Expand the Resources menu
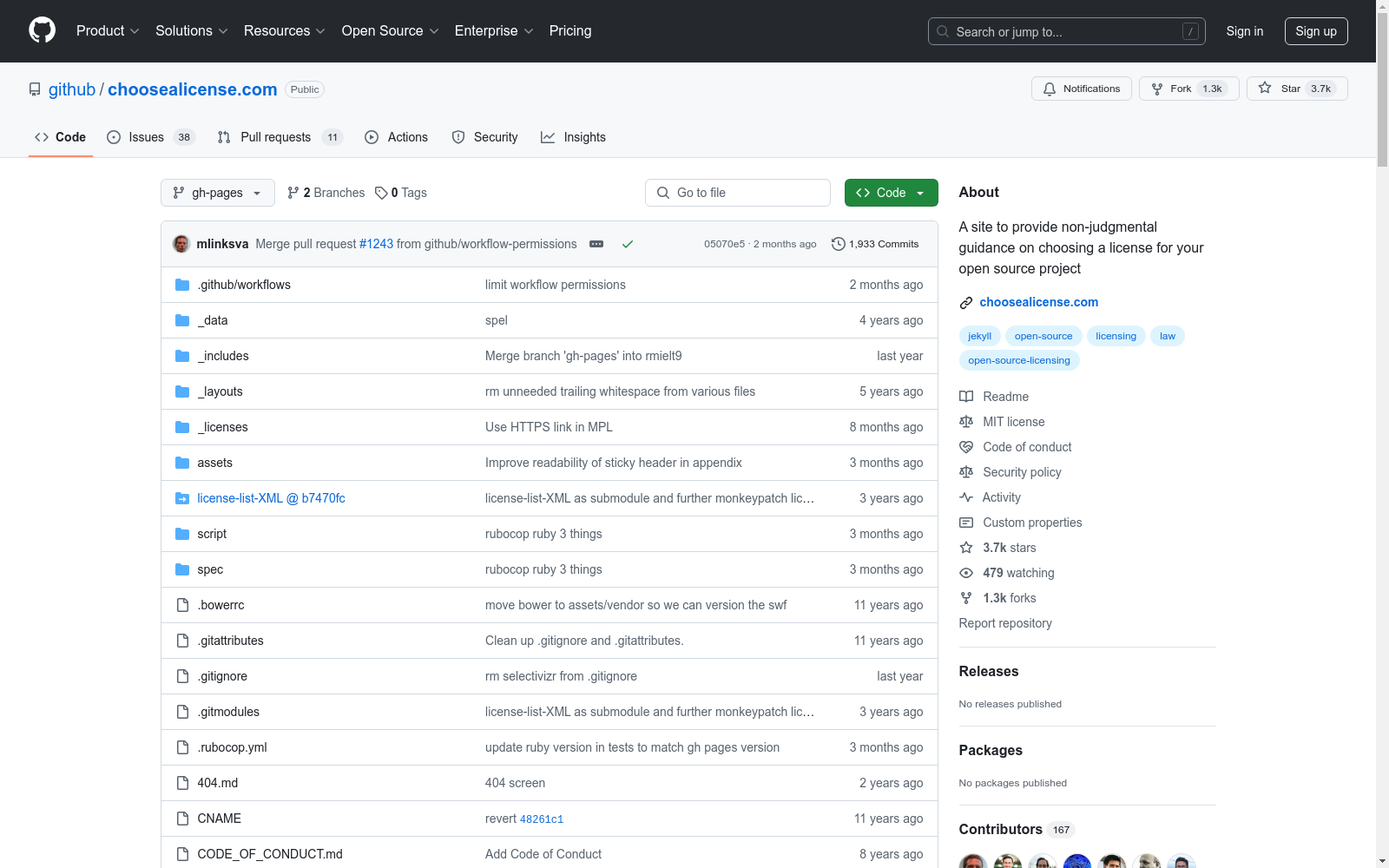The width and height of the screenshot is (1389, 868). coord(285,31)
